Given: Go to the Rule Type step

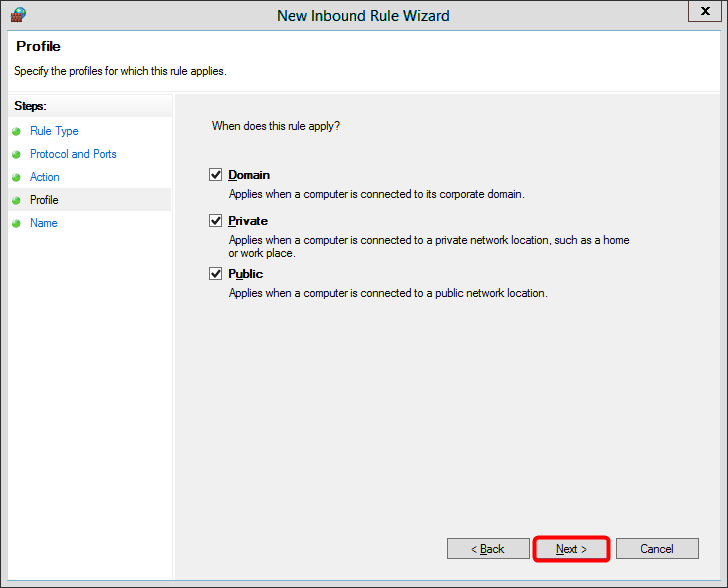Looking at the screenshot, I should tap(54, 131).
